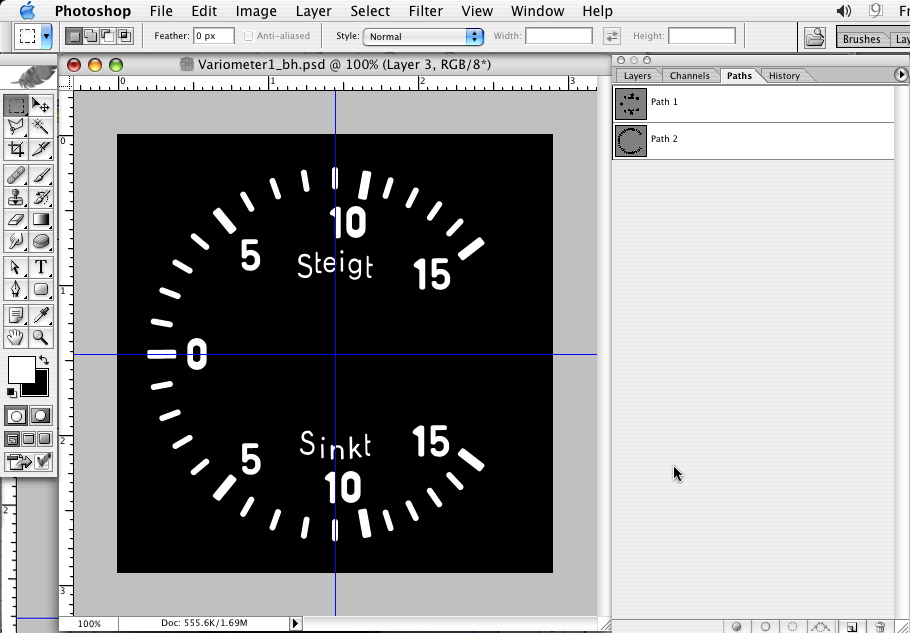Switch to the Channels tab
This screenshot has width=910, height=633.
click(689, 76)
